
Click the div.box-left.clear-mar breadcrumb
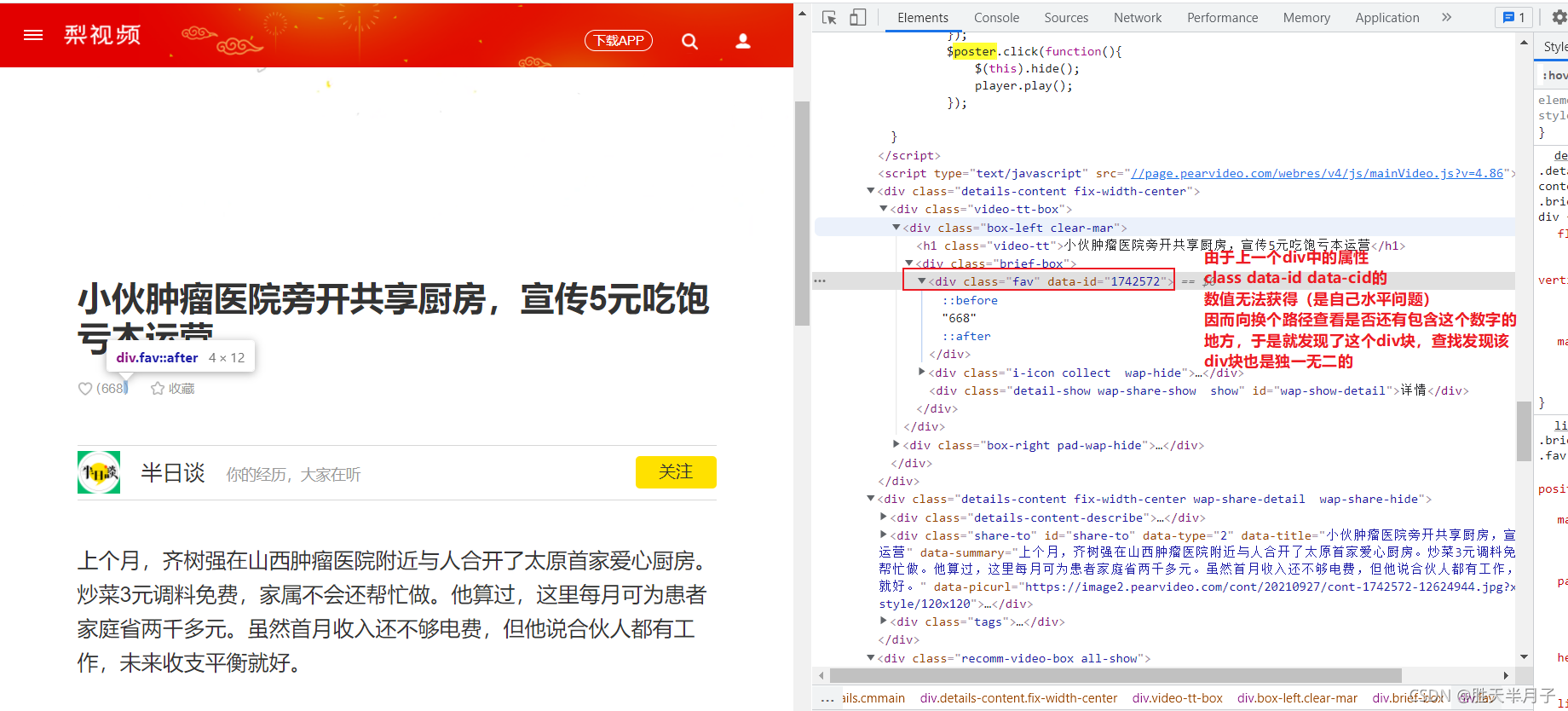1297,698
